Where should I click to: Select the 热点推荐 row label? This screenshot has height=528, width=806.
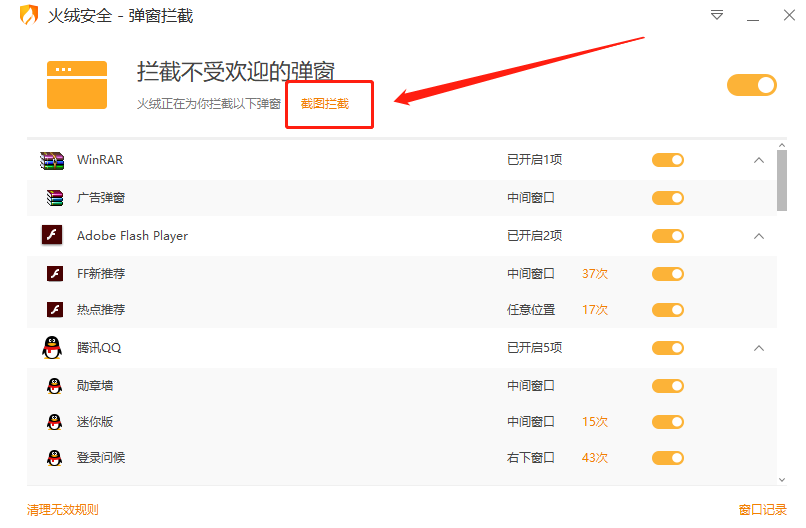pyautogui.click(x=101, y=309)
